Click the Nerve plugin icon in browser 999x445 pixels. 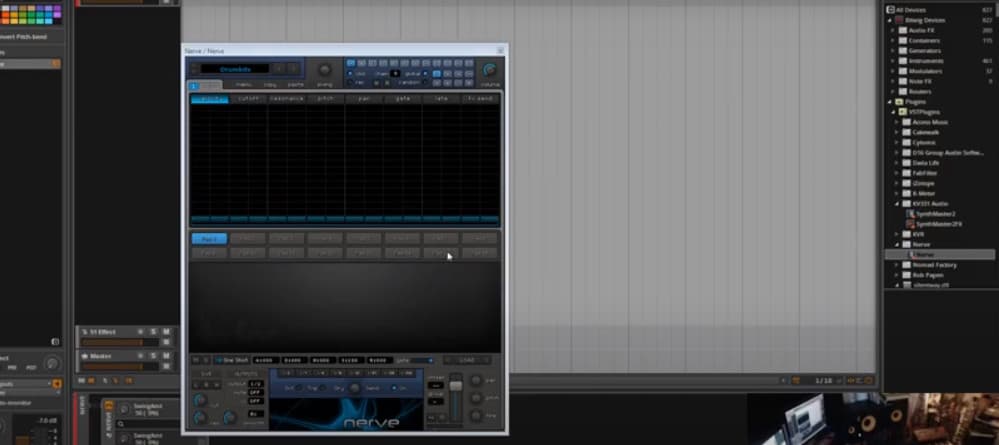click(x=912, y=254)
